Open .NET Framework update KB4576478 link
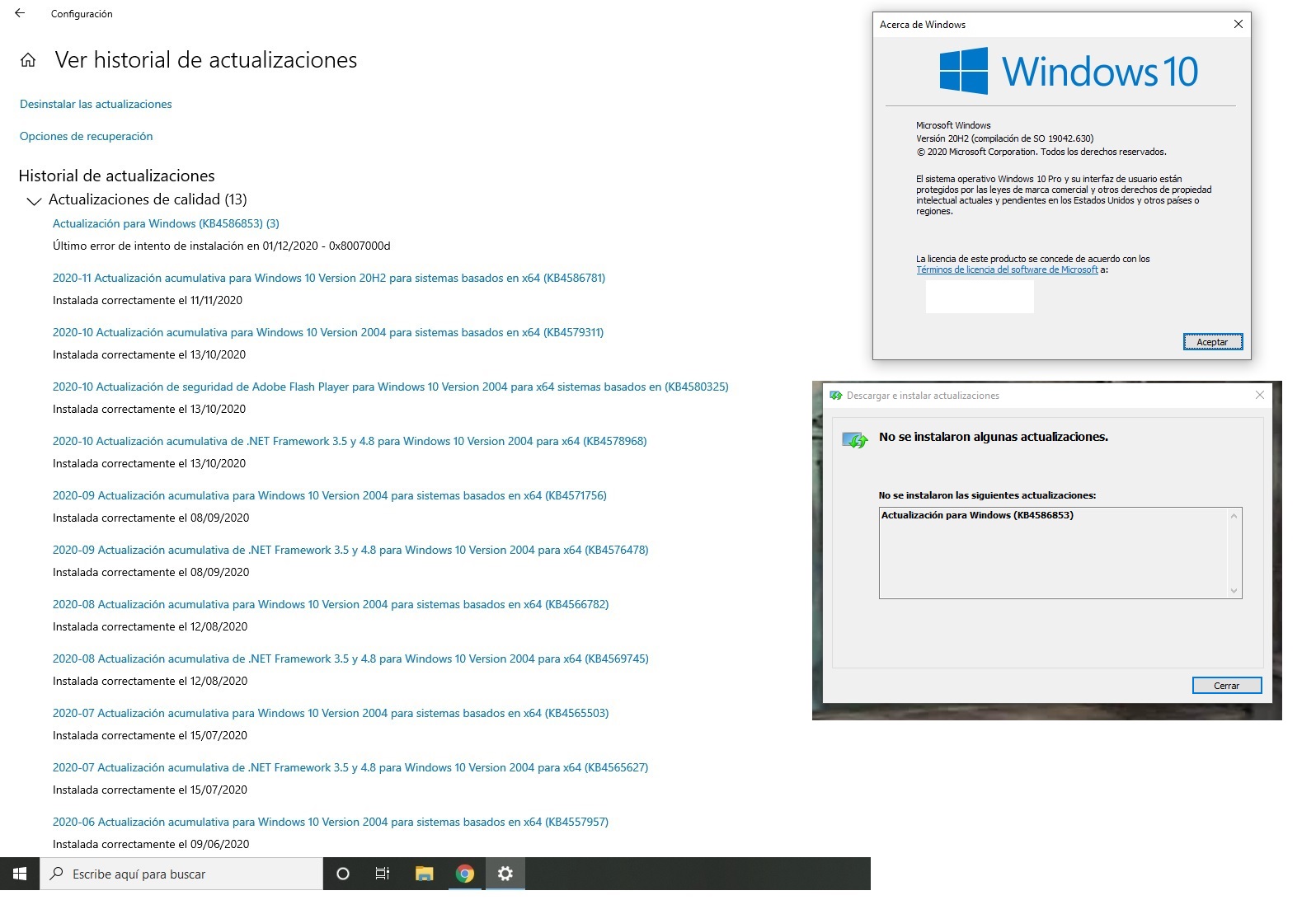 click(350, 550)
